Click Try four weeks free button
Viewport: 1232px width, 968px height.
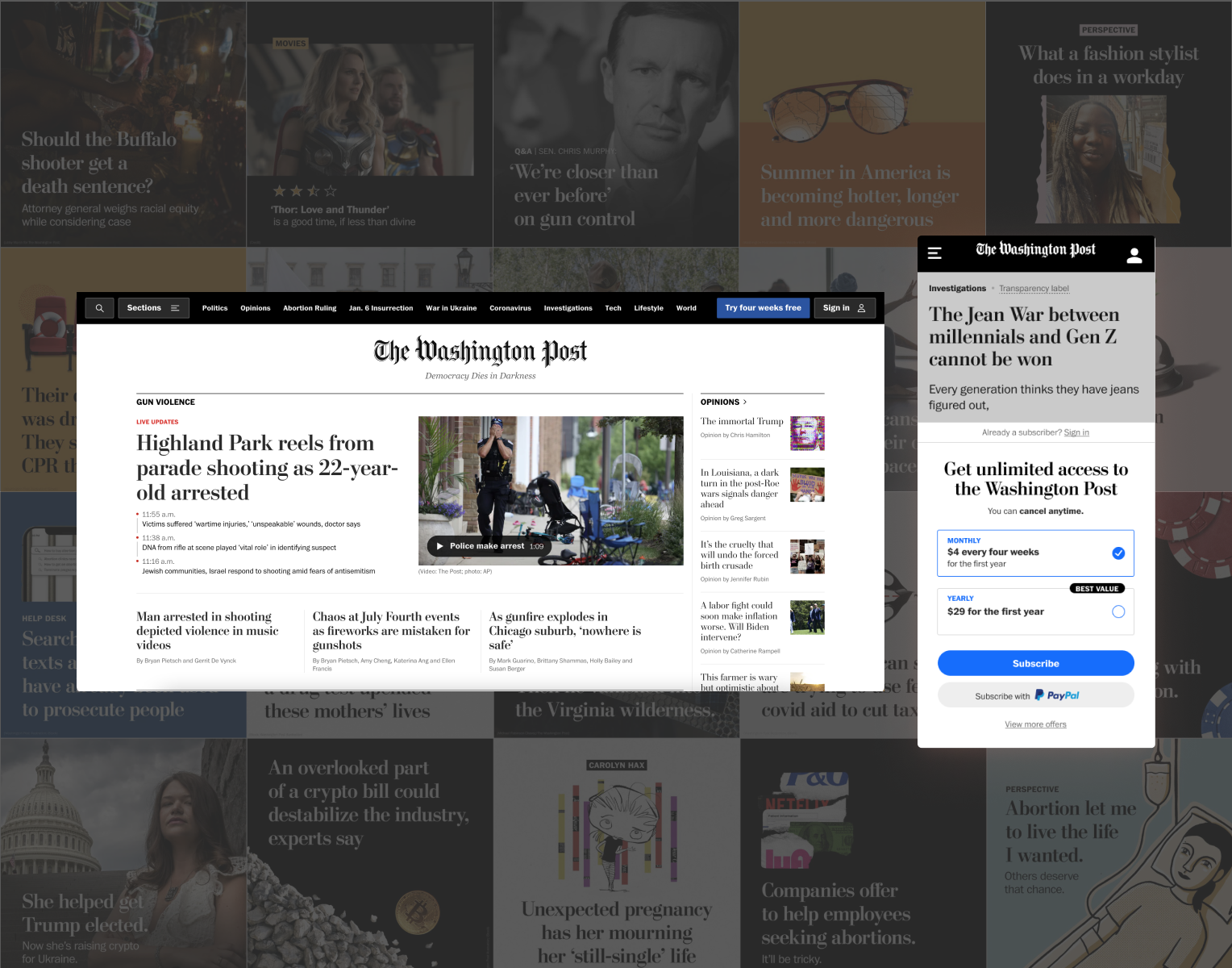pos(763,308)
